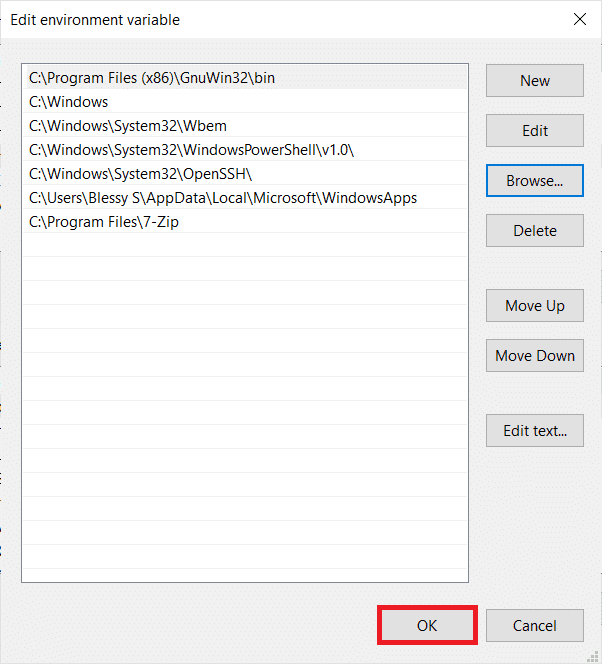Select the WindowsPowerShell\v1.0\ path entry

point(245,149)
